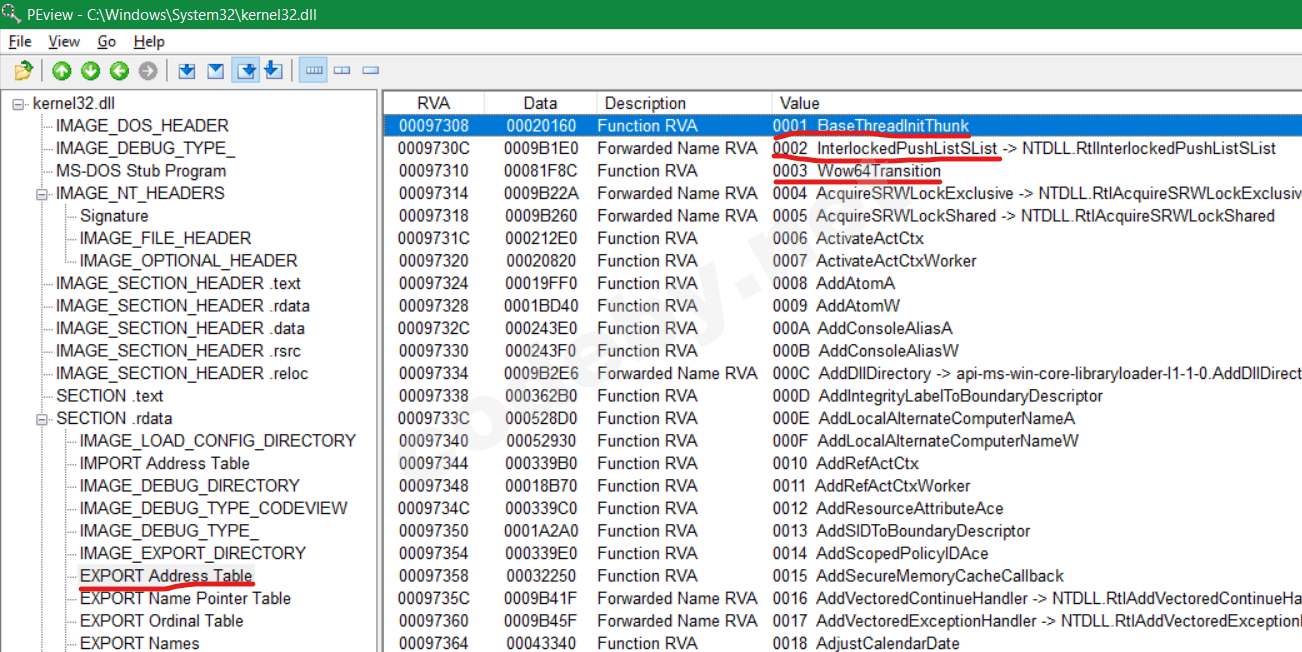Click the second blue envelope-style toolbar icon
This screenshot has height=652, width=1302.
click(x=215, y=71)
